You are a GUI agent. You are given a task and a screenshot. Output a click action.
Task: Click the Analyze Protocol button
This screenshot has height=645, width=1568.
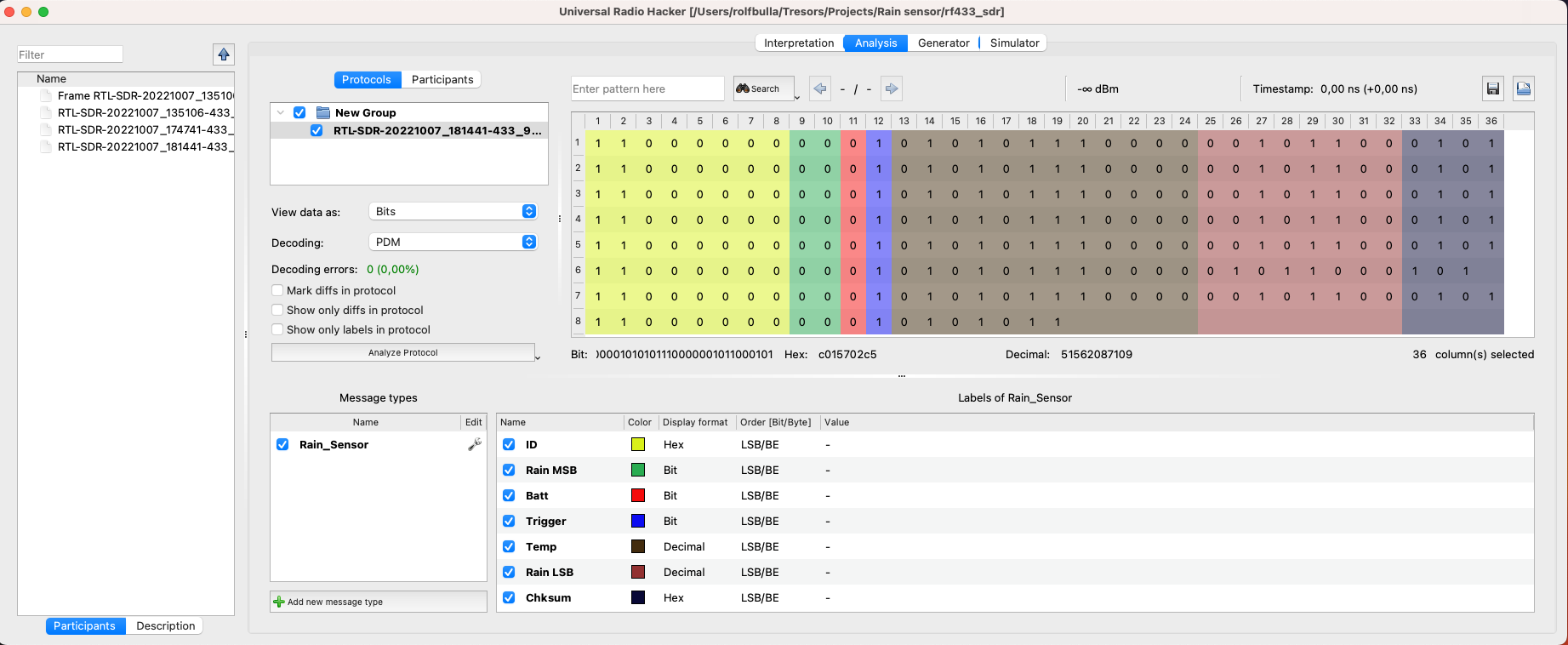point(402,352)
